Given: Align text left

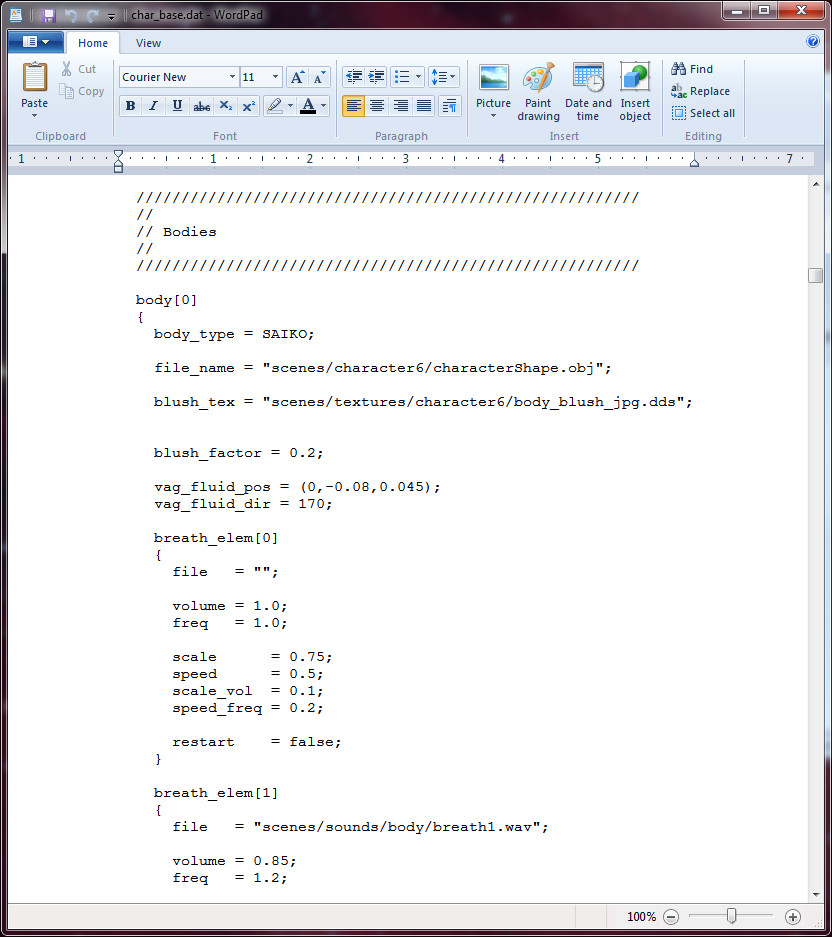Looking at the screenshot, I should pos(354,106).
